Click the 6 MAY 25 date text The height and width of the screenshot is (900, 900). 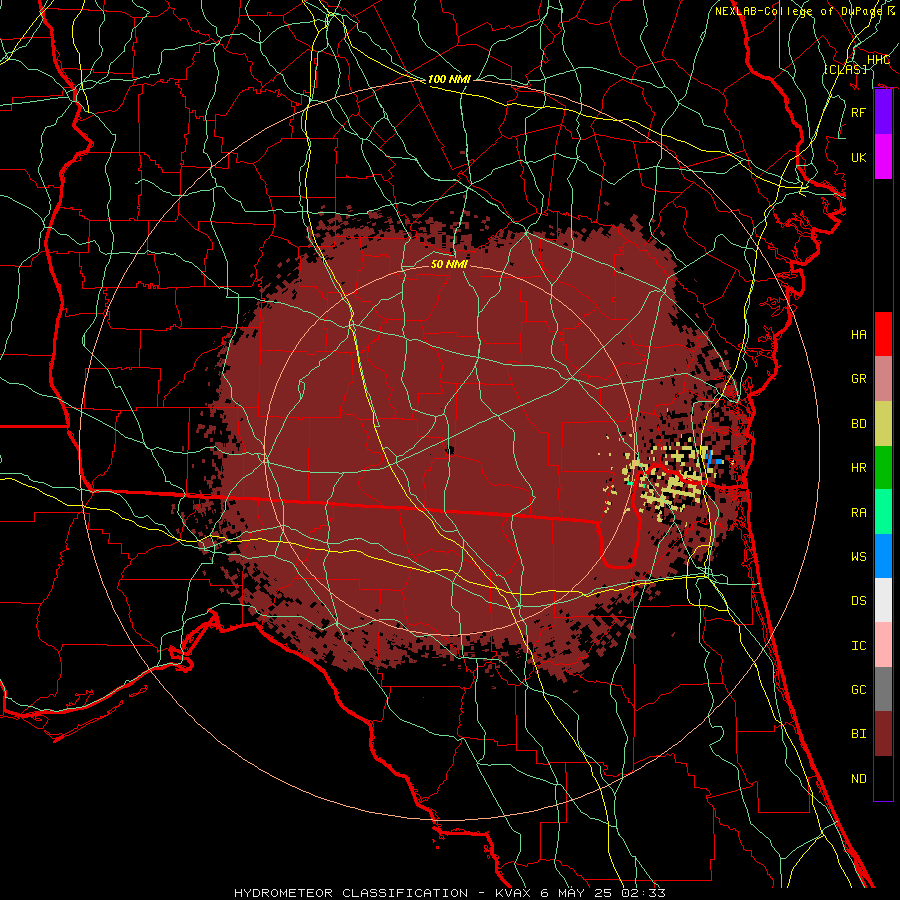578,893
